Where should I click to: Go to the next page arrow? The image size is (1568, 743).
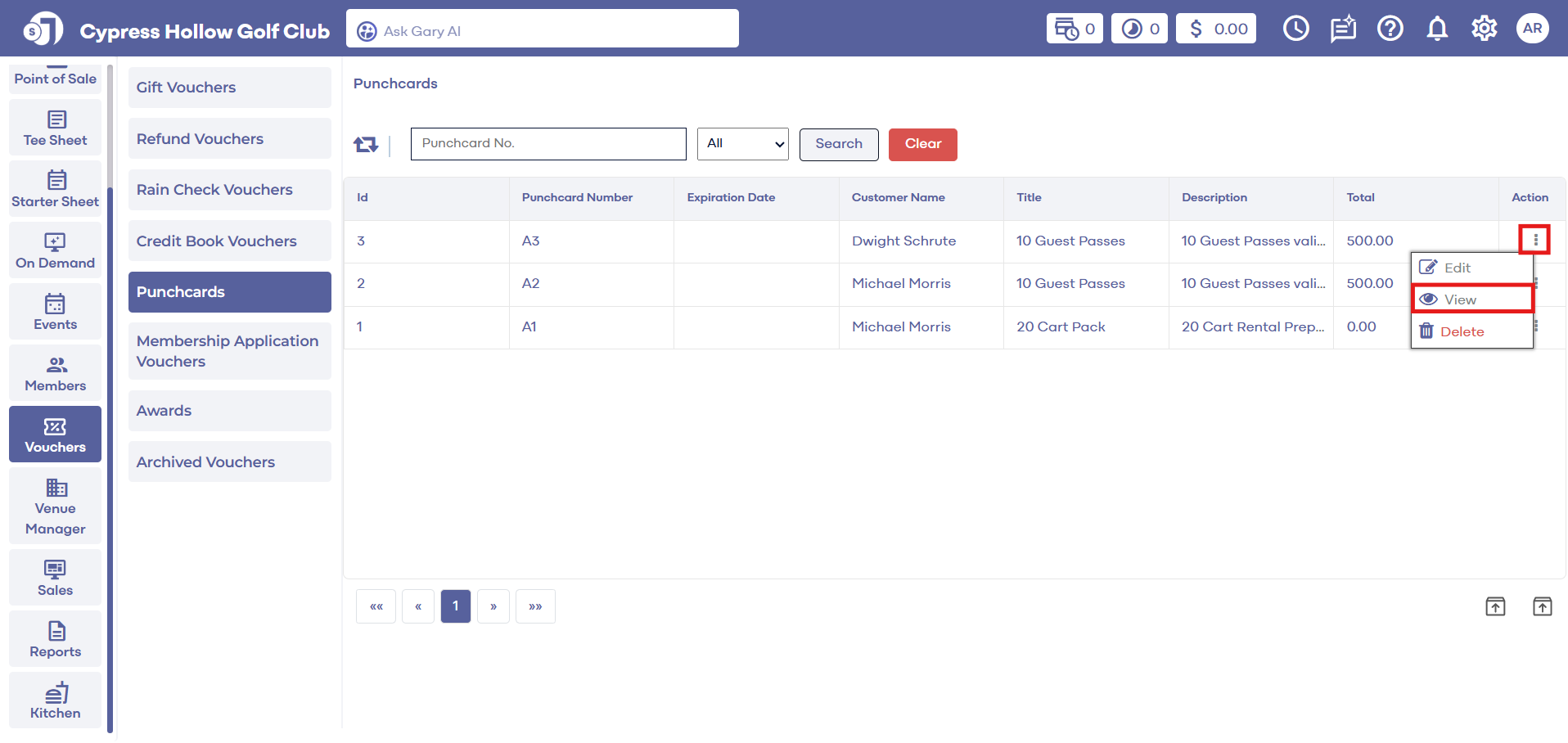493,606
